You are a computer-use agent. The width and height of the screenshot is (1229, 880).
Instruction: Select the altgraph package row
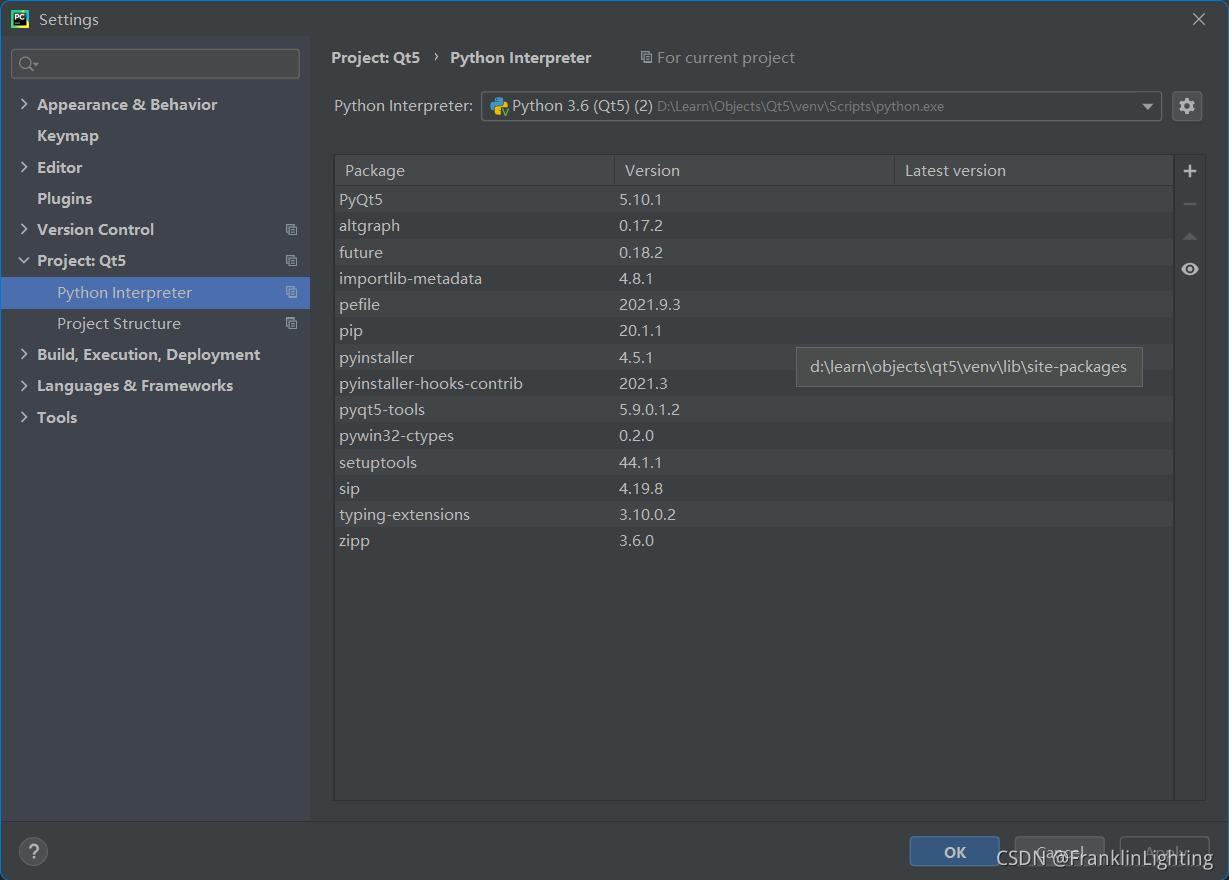pyautogui.click(x=754, y=226)
